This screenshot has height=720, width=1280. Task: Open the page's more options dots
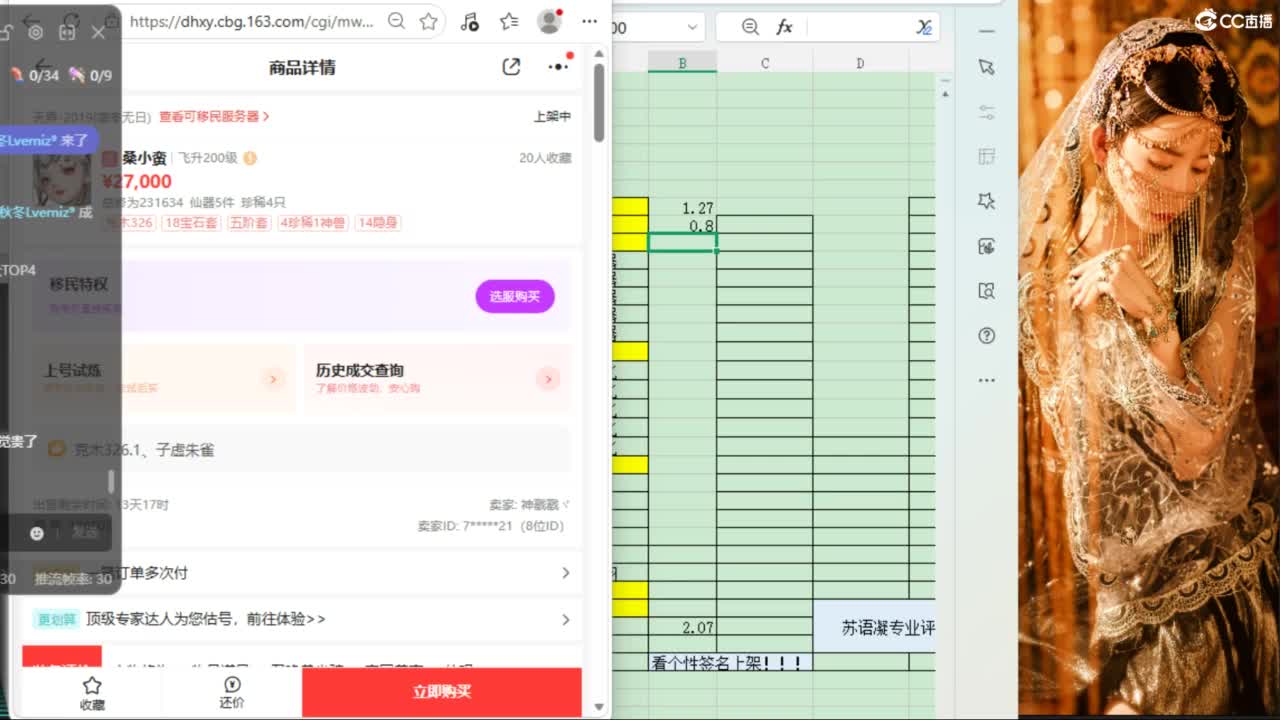point(558,67)
